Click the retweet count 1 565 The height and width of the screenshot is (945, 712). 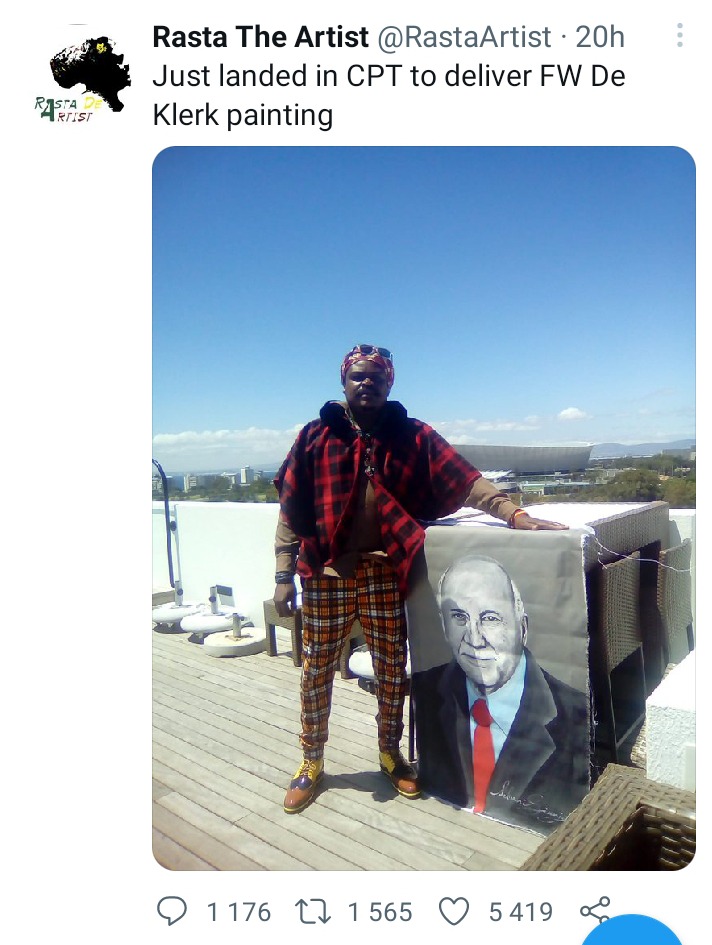click(x=380, y=912)
